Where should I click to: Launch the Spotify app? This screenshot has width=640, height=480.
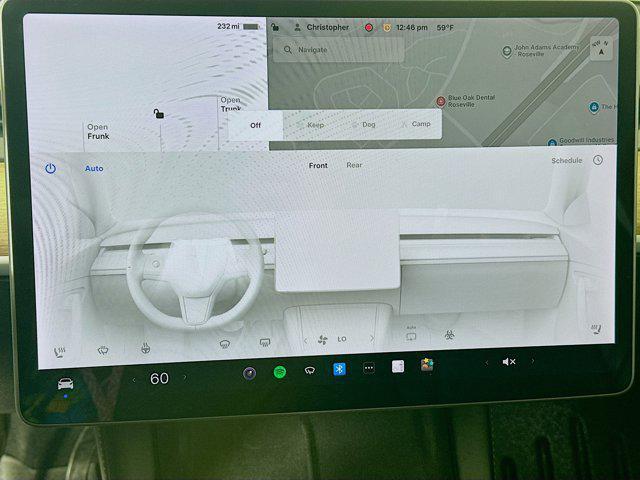[280, 372]
